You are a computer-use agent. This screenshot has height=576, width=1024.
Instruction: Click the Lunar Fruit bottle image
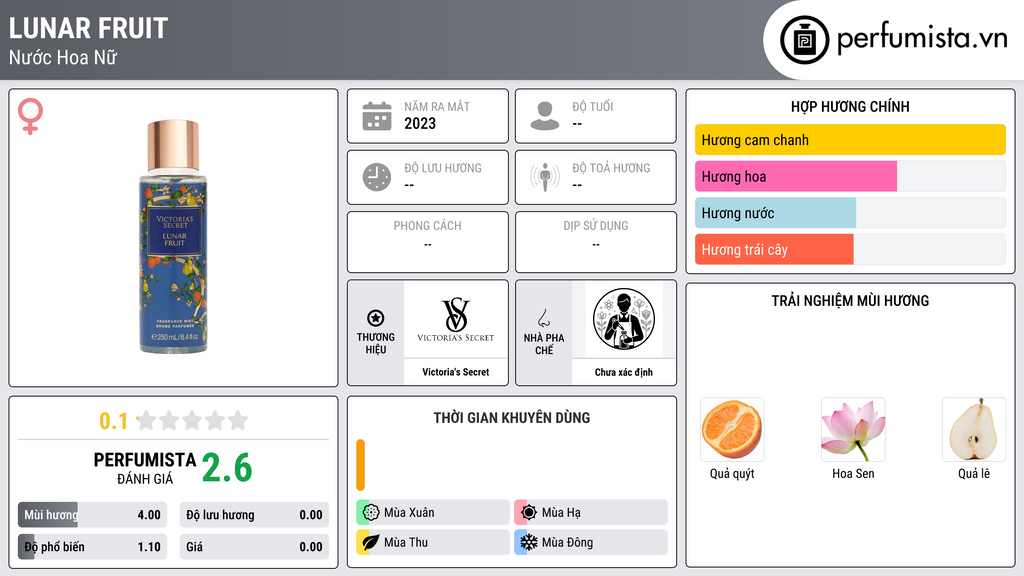pos(174,236)
